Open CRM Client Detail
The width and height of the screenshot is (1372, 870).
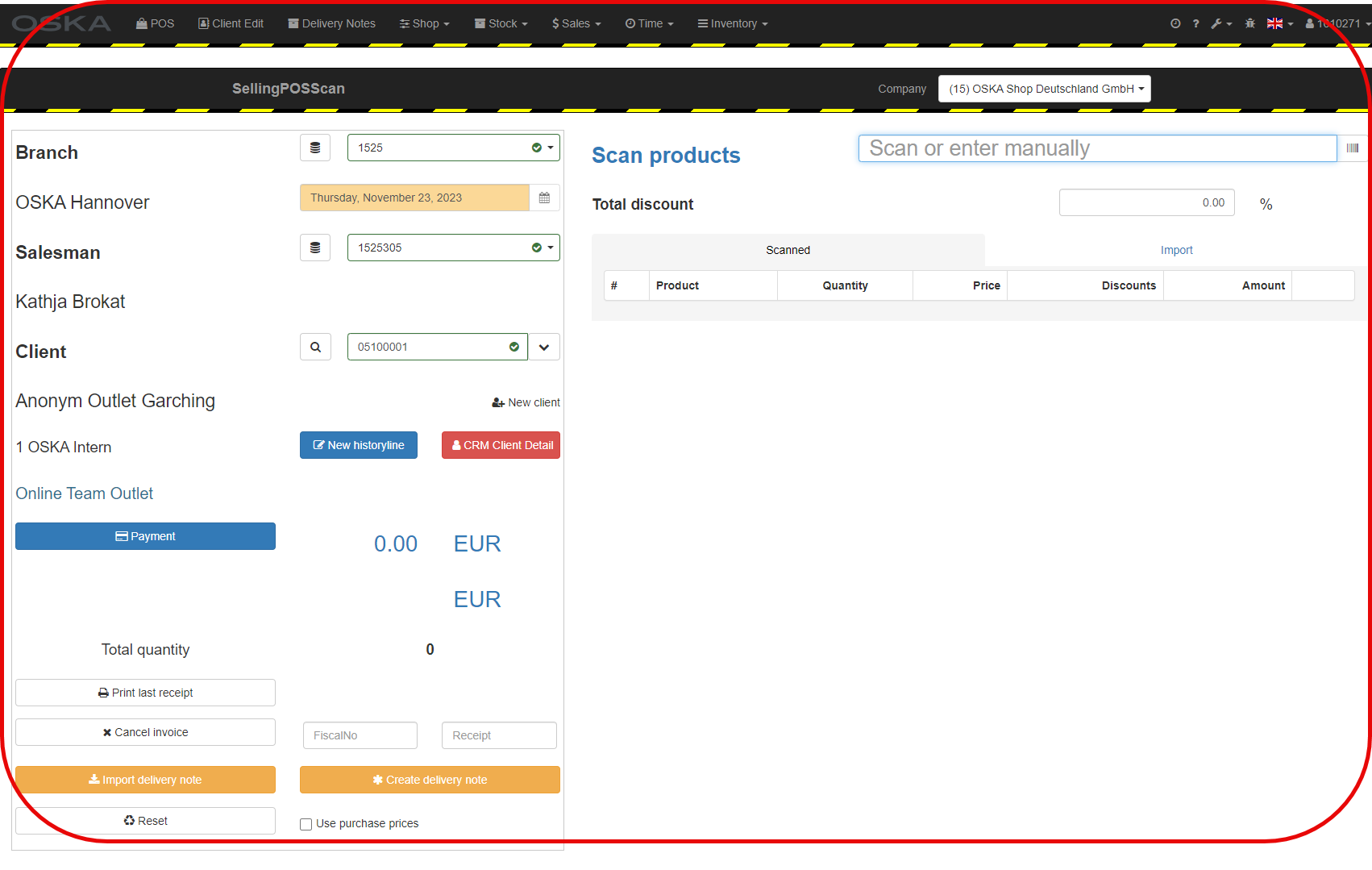pyautogui.click(x=501, y=445)
